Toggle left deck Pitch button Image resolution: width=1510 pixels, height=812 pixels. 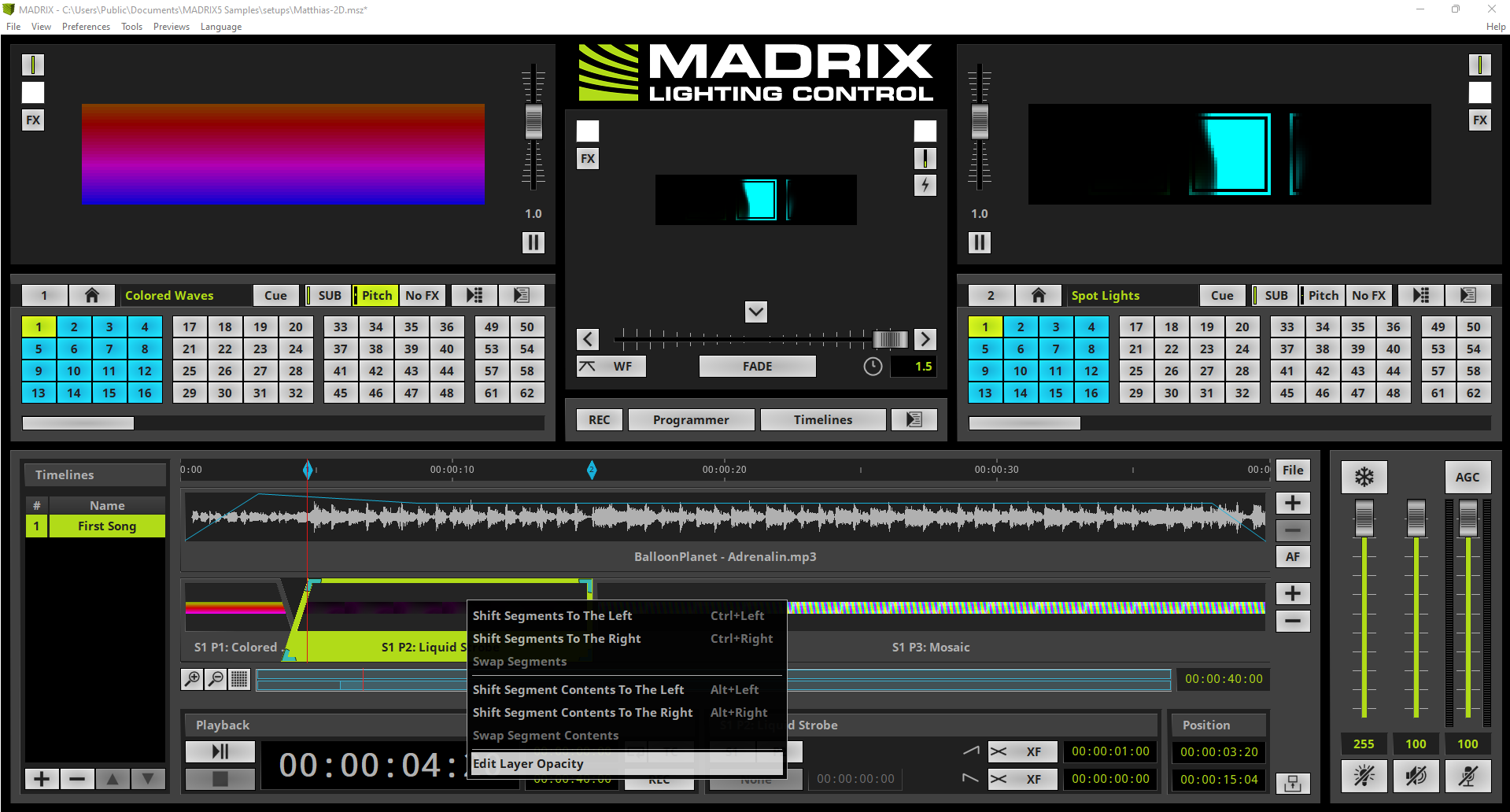pyautogui.click(x=375, y=295)
